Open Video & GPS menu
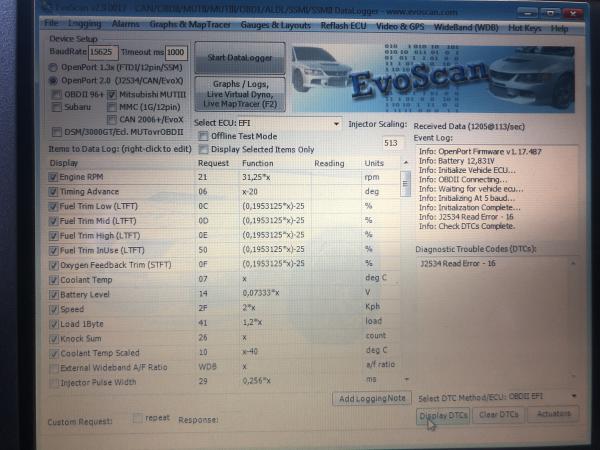The image size is (600, 450). pyautogui.click(x=400, y=27)
